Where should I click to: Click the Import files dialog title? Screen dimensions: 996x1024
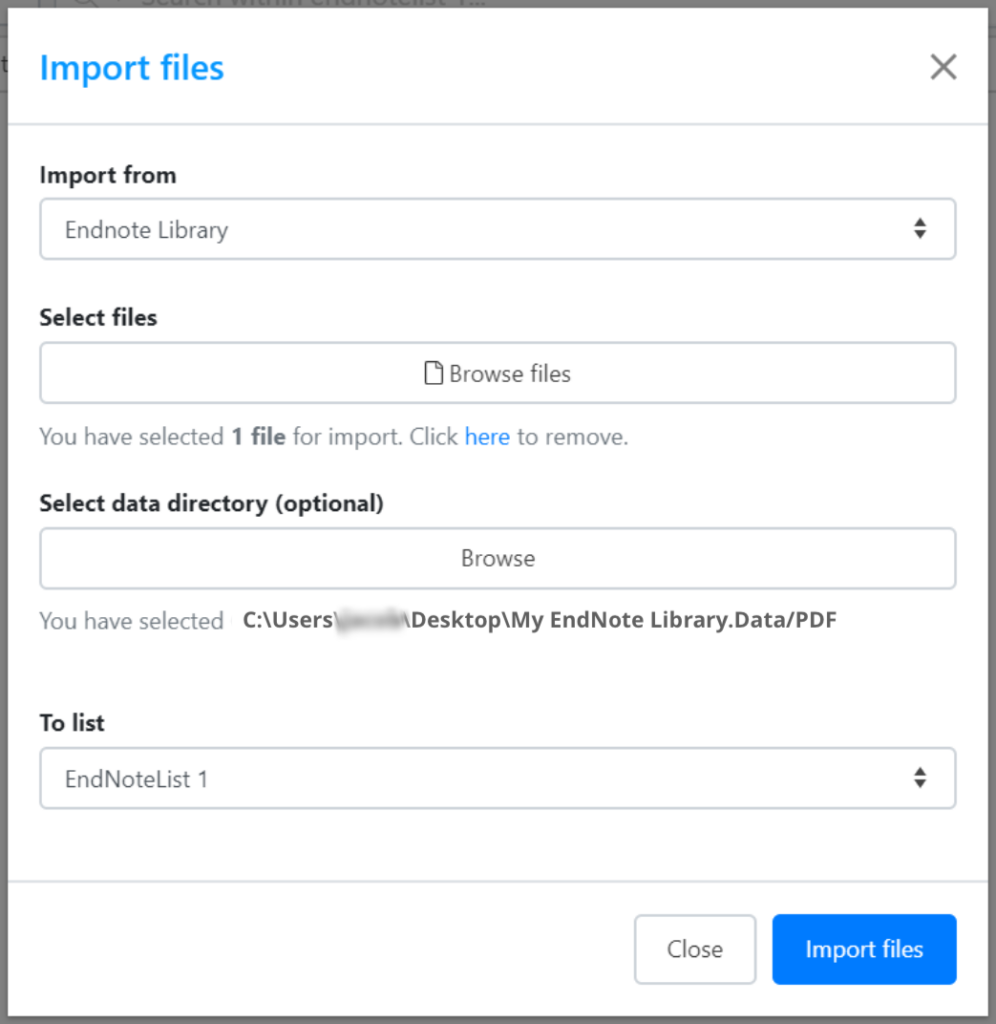click(x=131, y=67)
